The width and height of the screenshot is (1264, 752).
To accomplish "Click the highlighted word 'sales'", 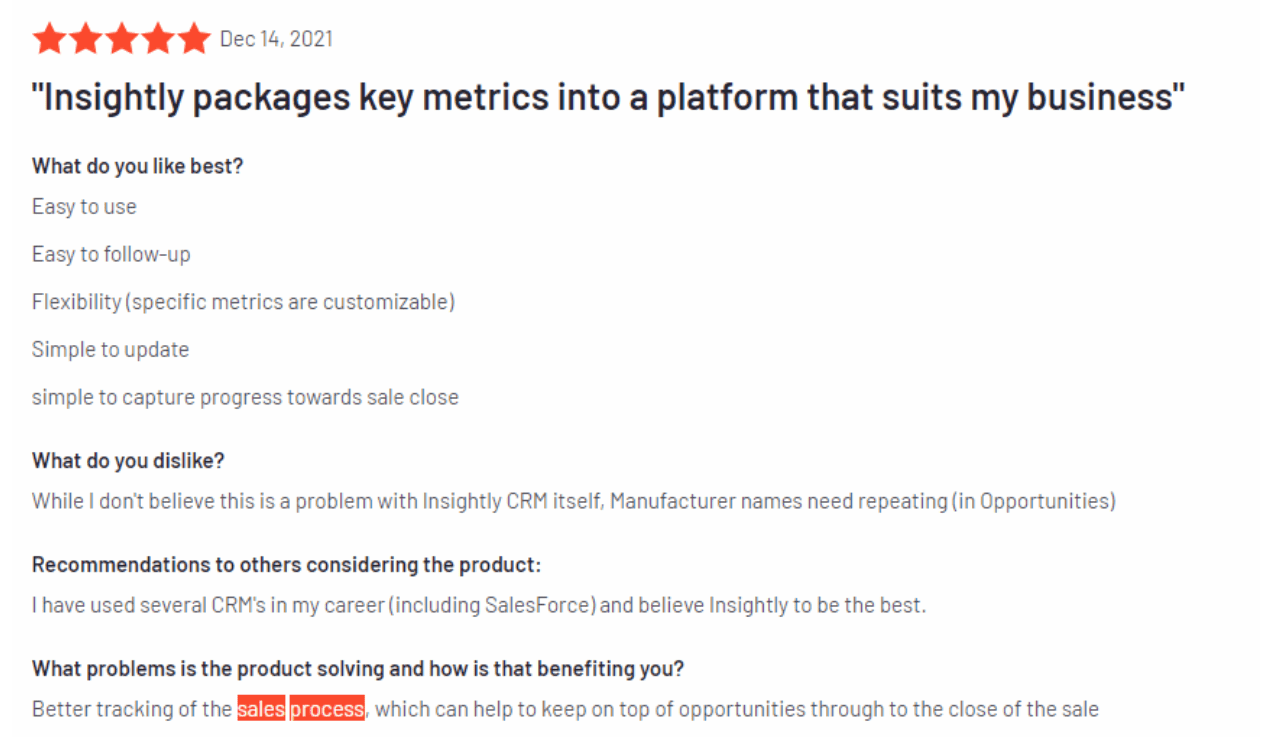I will (x=261, y=709).
